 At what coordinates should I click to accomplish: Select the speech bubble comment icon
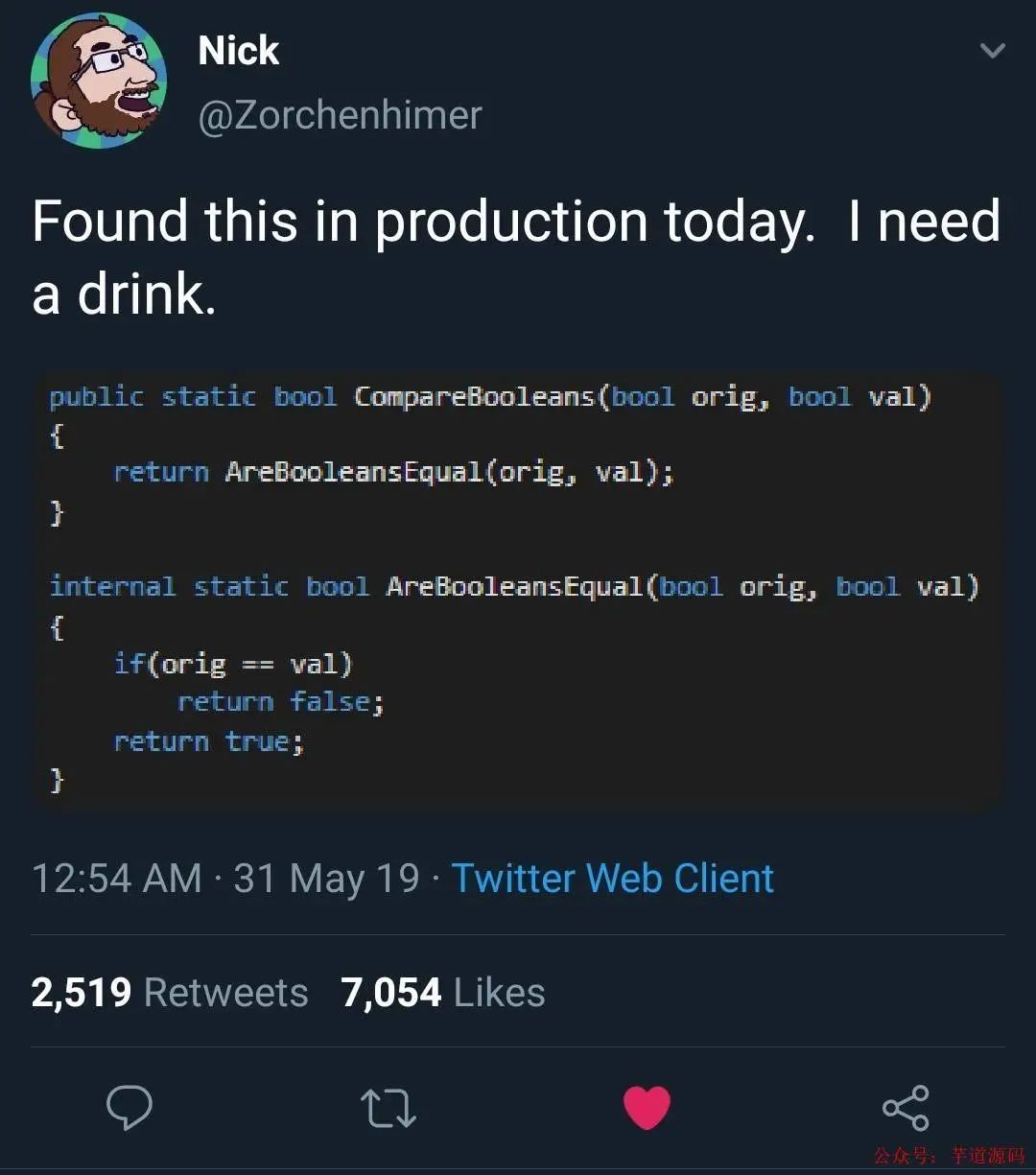click(129, 1110)
